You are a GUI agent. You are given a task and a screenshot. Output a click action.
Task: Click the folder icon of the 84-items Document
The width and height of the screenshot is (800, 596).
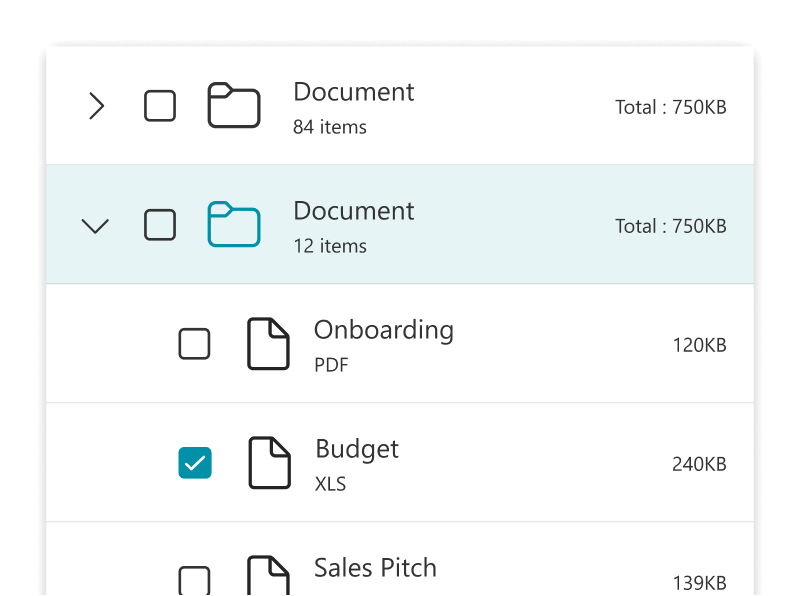234,106
